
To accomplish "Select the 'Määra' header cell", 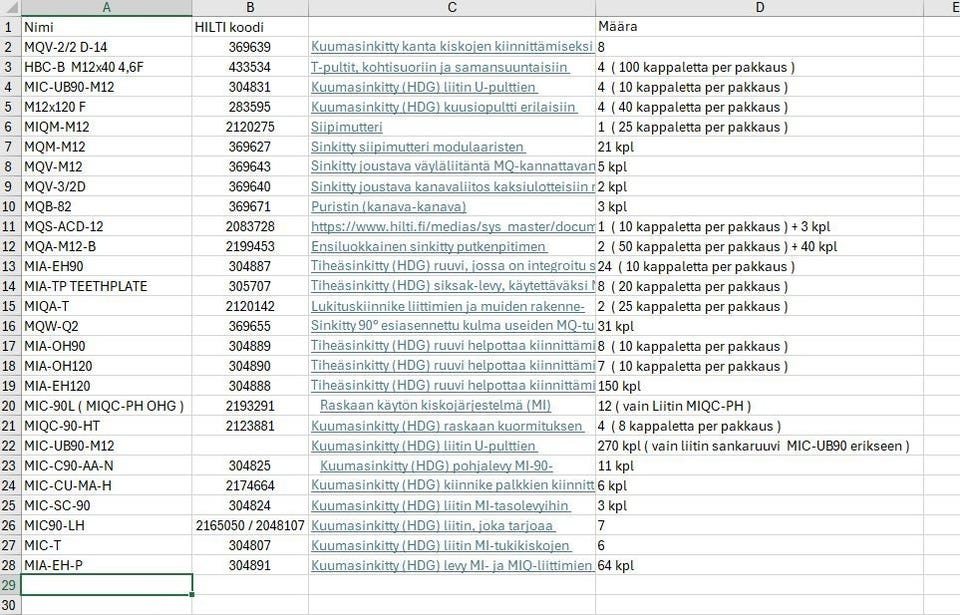I will (759, 27).
